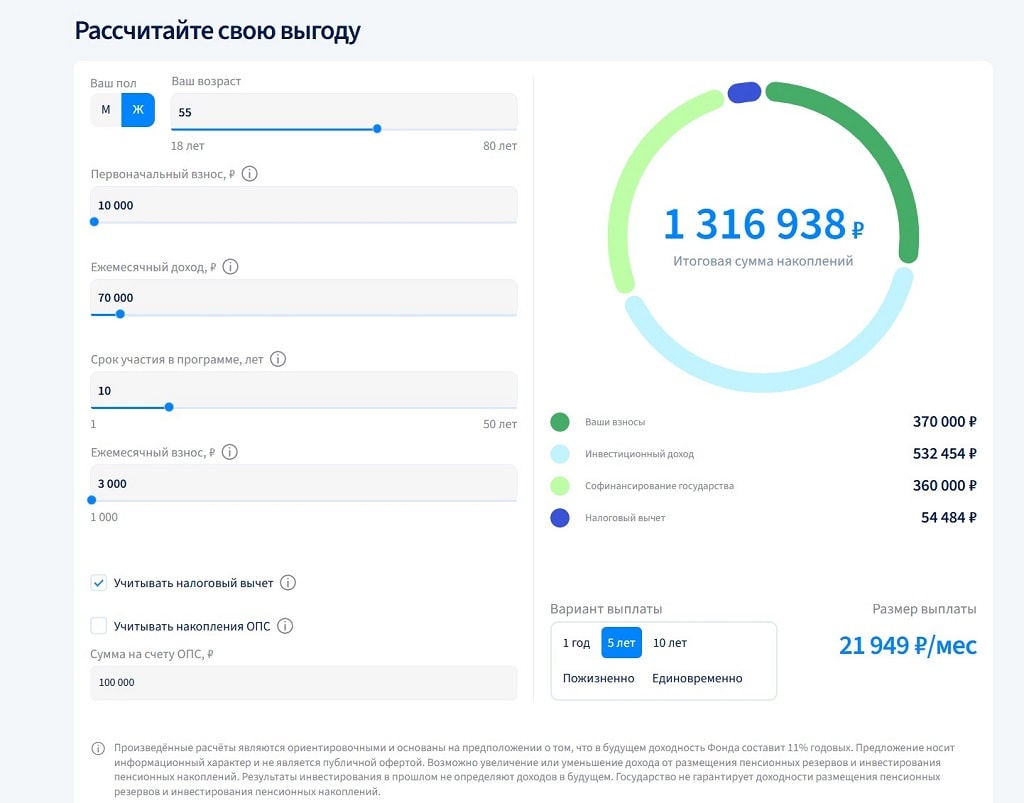This screenshot has width=1024, height=803.
Task: Click the value 54 484 ₽
Action: pyautogui.click(x=948, y=518)
